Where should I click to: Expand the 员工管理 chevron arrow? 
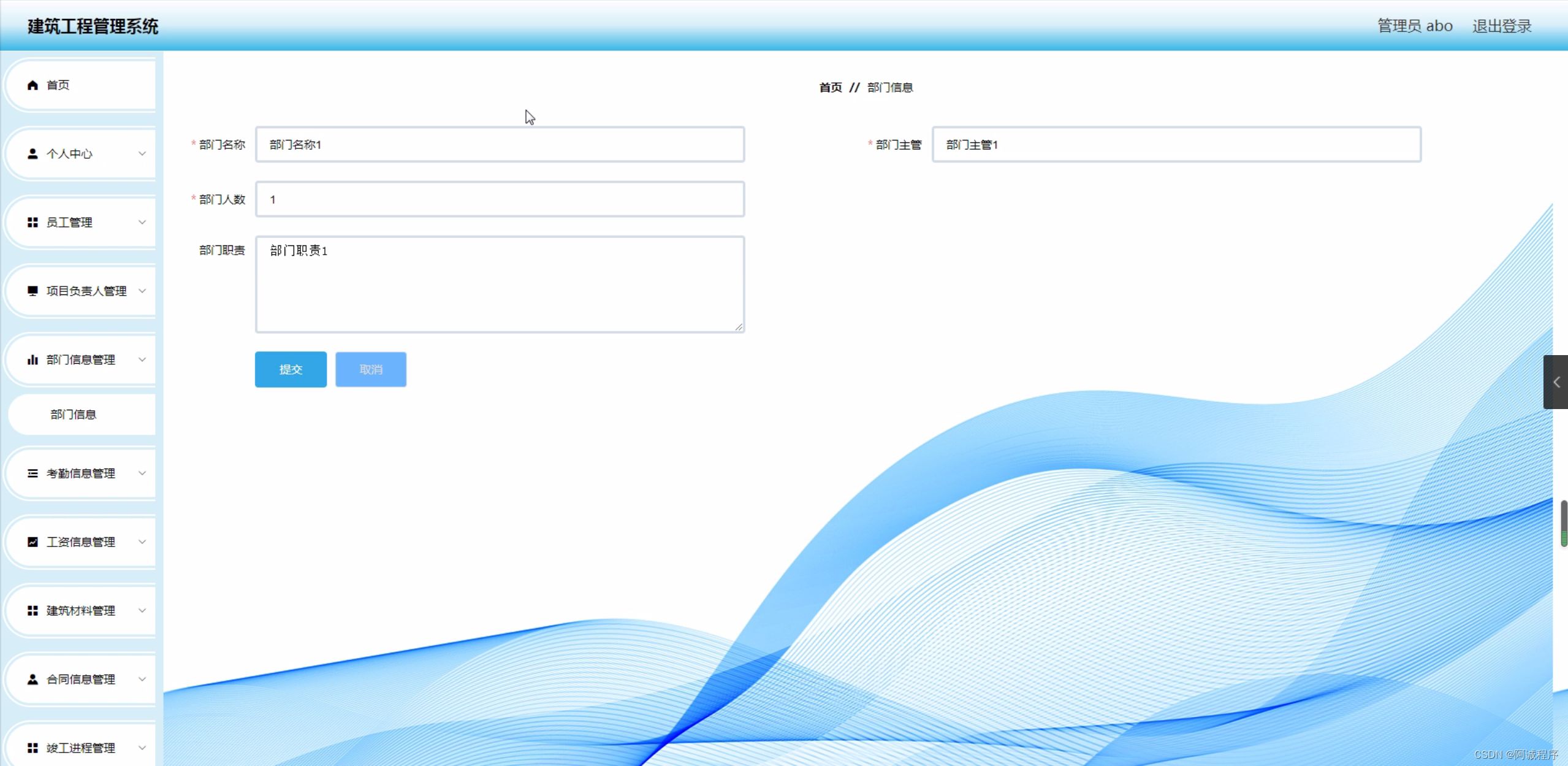point(142,223)
